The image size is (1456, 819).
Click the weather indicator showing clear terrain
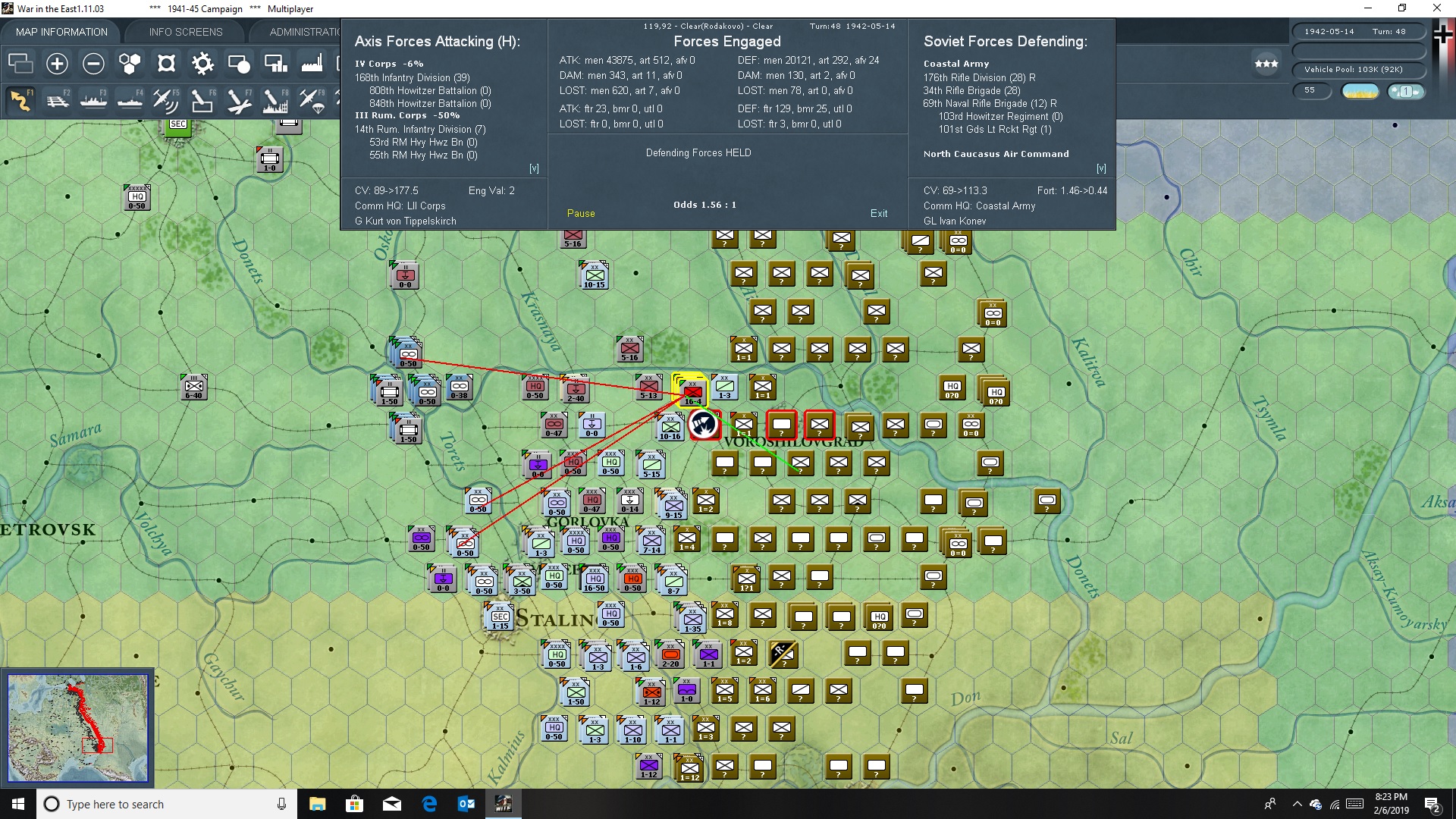1360,90
